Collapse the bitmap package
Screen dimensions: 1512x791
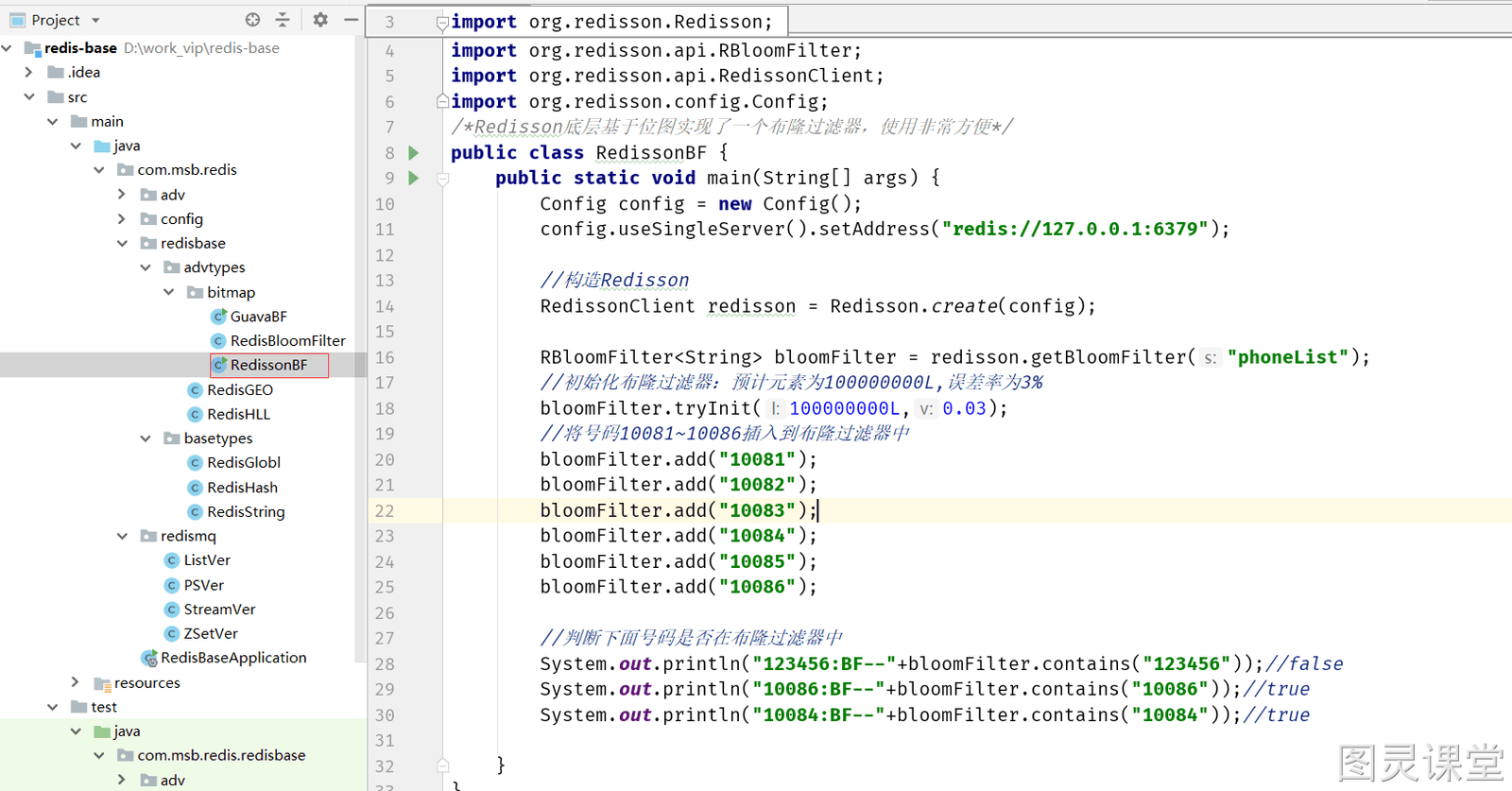[x=169, y=292]
